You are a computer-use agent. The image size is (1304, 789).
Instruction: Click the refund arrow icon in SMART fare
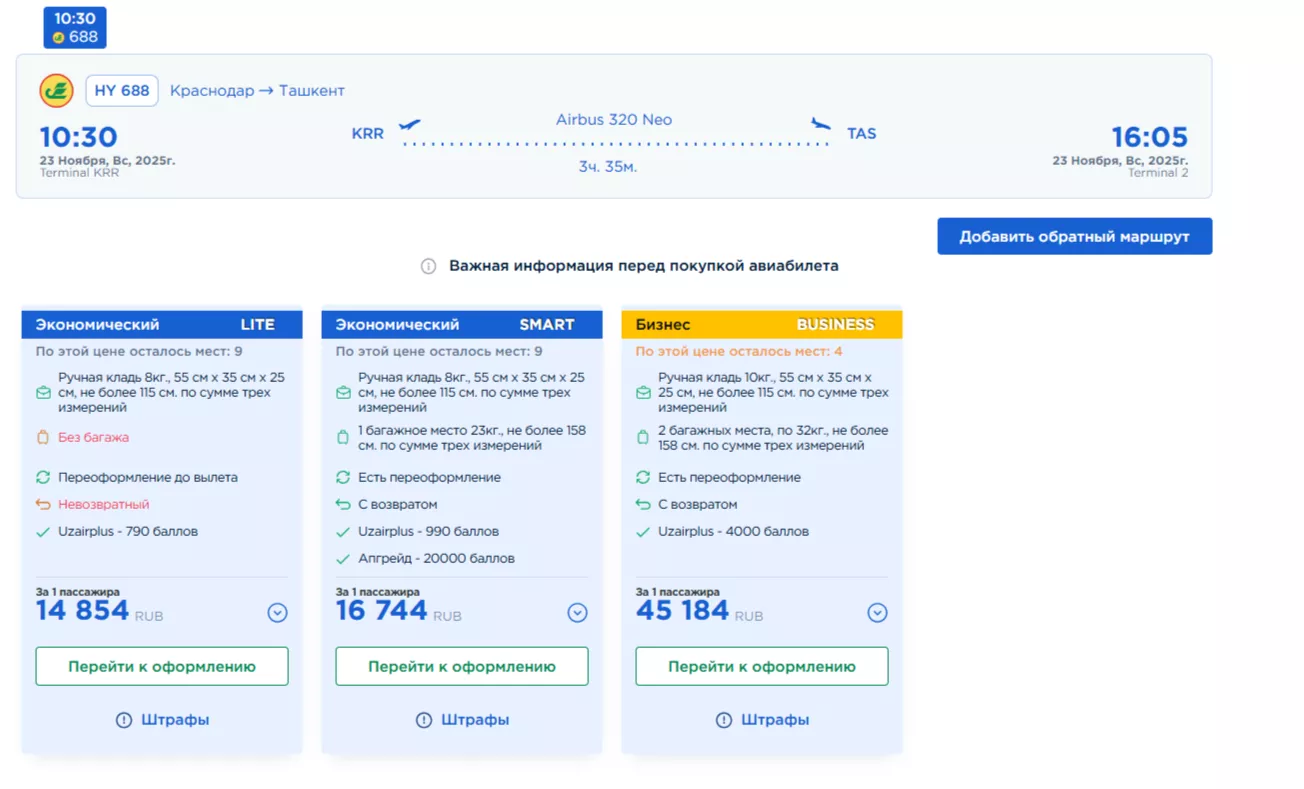343,505
